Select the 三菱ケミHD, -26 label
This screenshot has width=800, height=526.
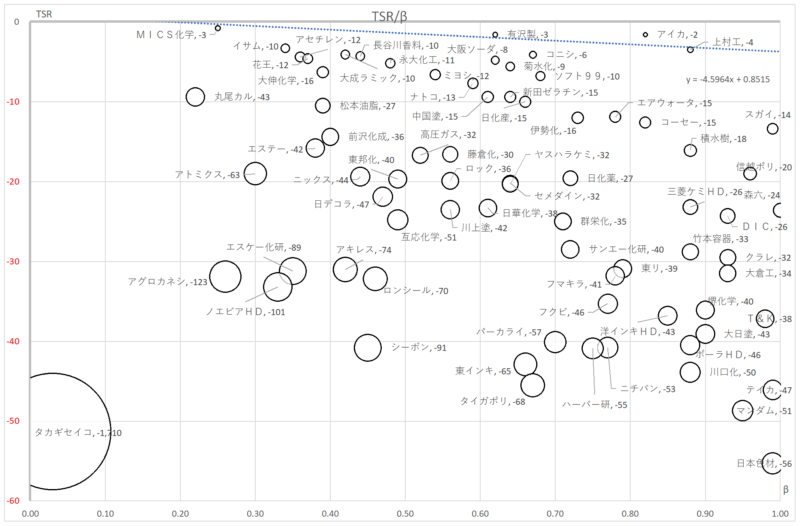click(706, 192)
